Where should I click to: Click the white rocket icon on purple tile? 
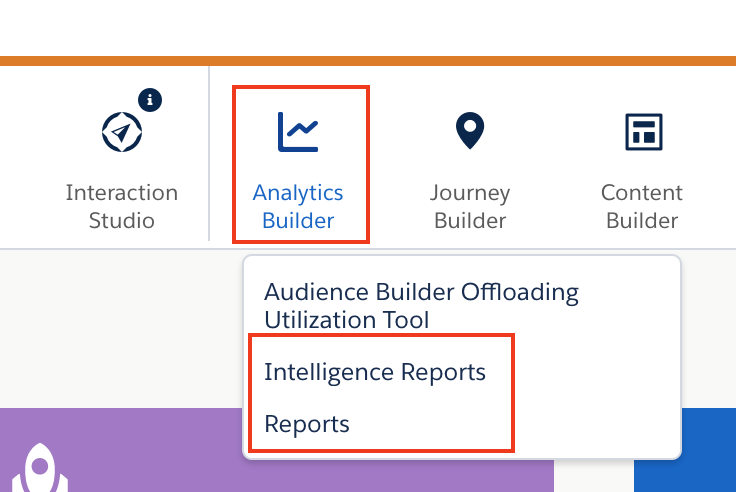pyautogui.click(x=40, y=468)
